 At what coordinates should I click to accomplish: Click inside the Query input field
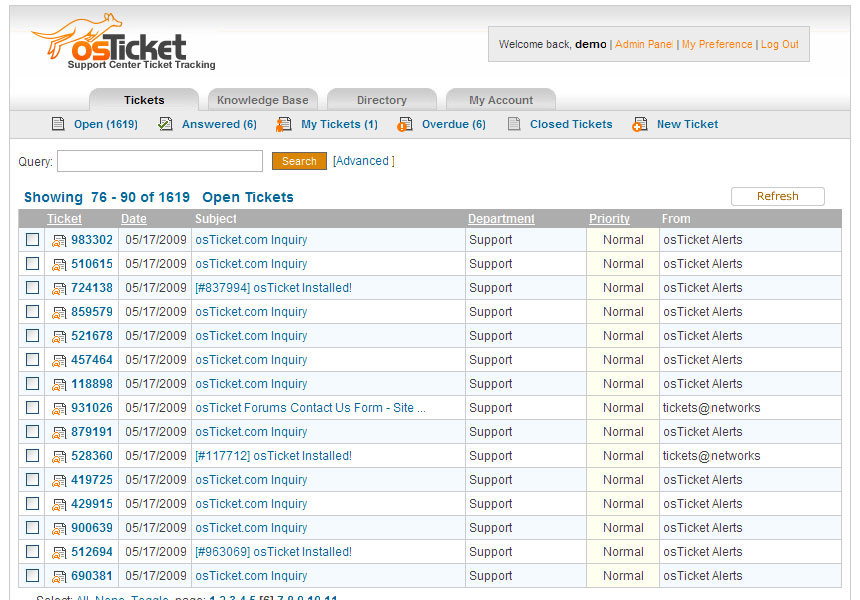tap(160, 160)
